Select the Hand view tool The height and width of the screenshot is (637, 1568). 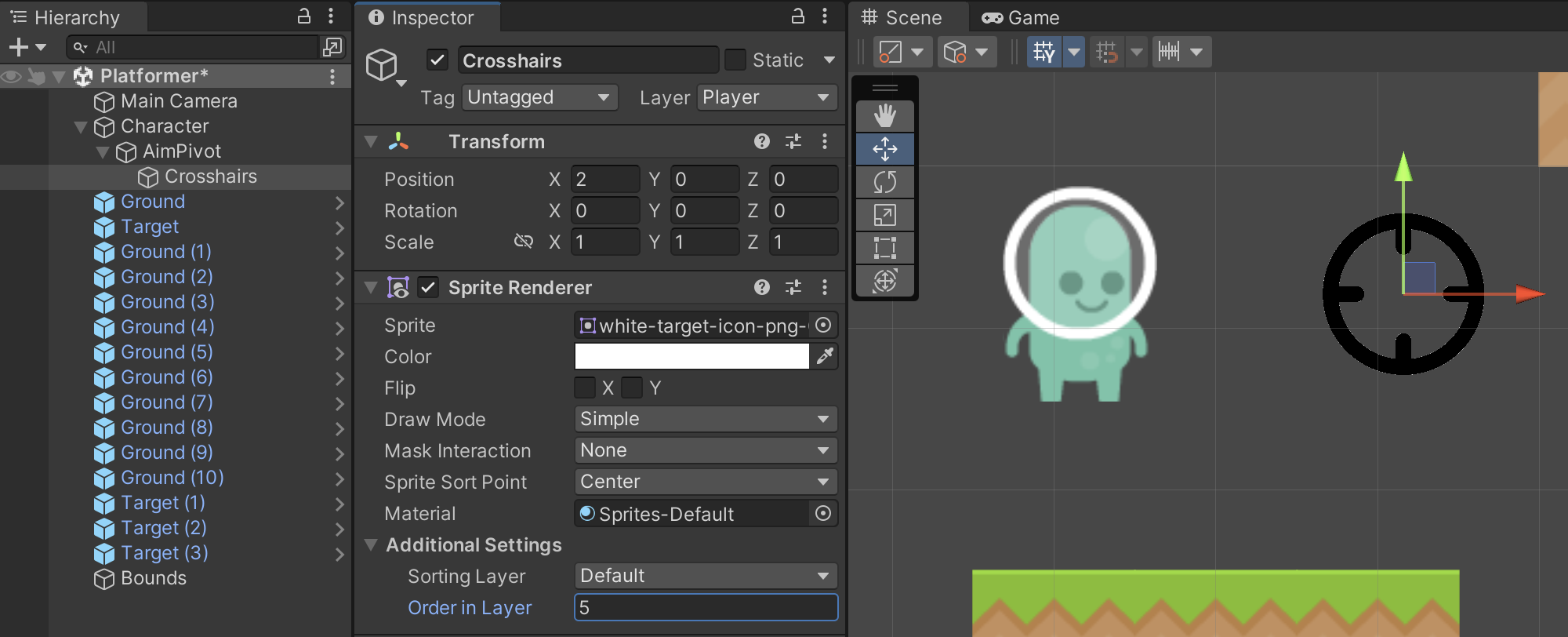(884, 116)
